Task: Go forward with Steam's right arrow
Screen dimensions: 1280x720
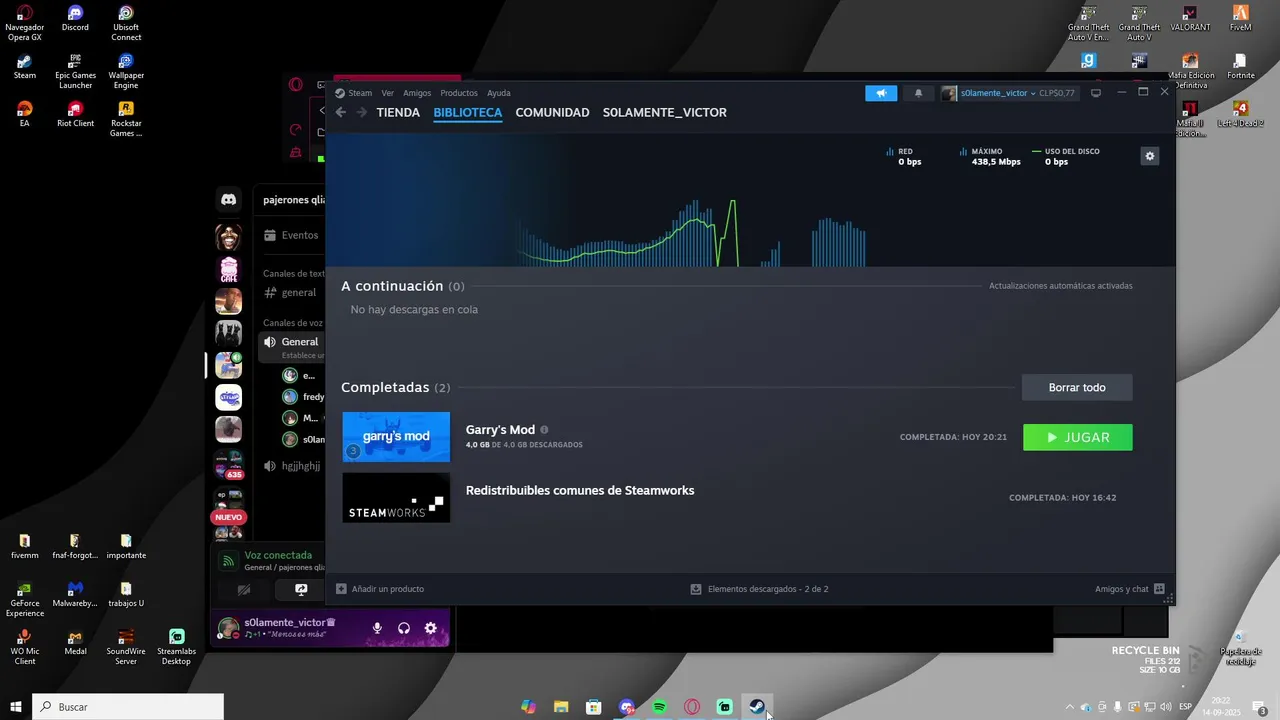Action: click(x=361, y=112)
